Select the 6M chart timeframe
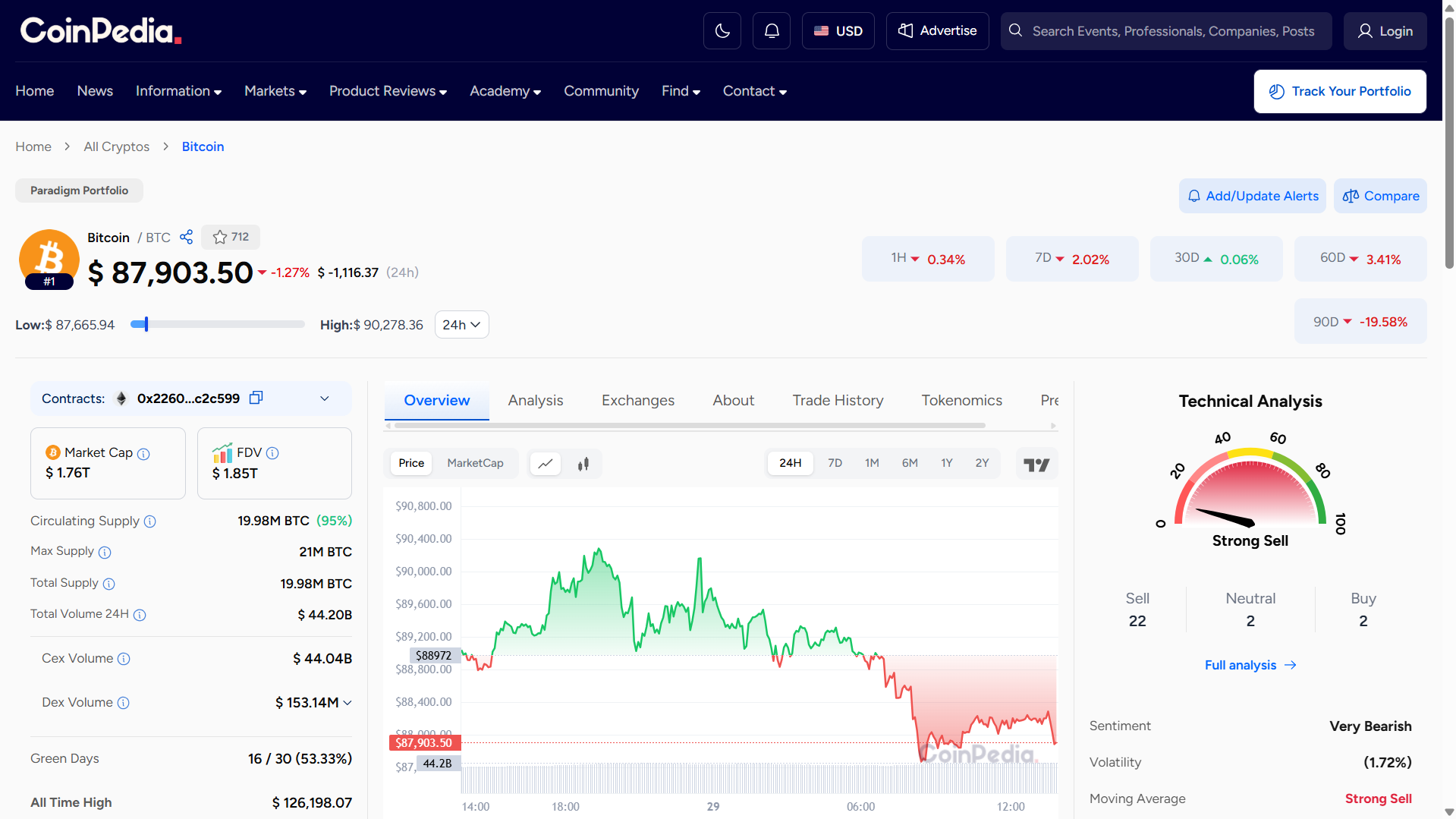Screen dimensions: 1456x819 click(x=910, y=463)
